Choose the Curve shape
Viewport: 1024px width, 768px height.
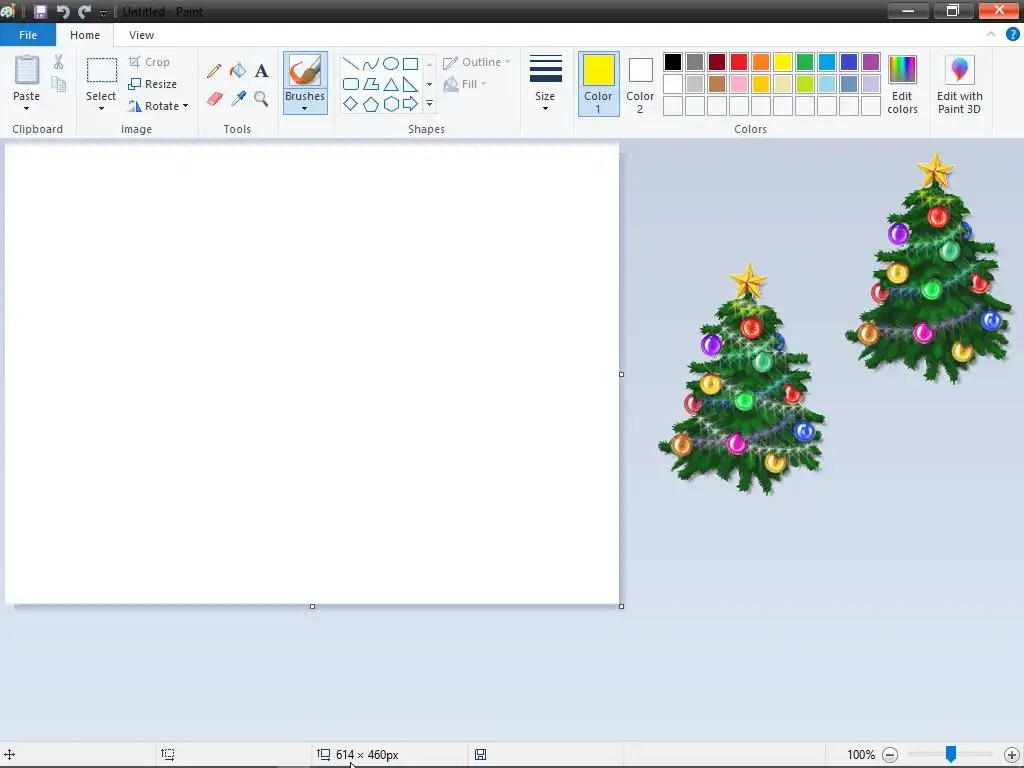[370, 64]
